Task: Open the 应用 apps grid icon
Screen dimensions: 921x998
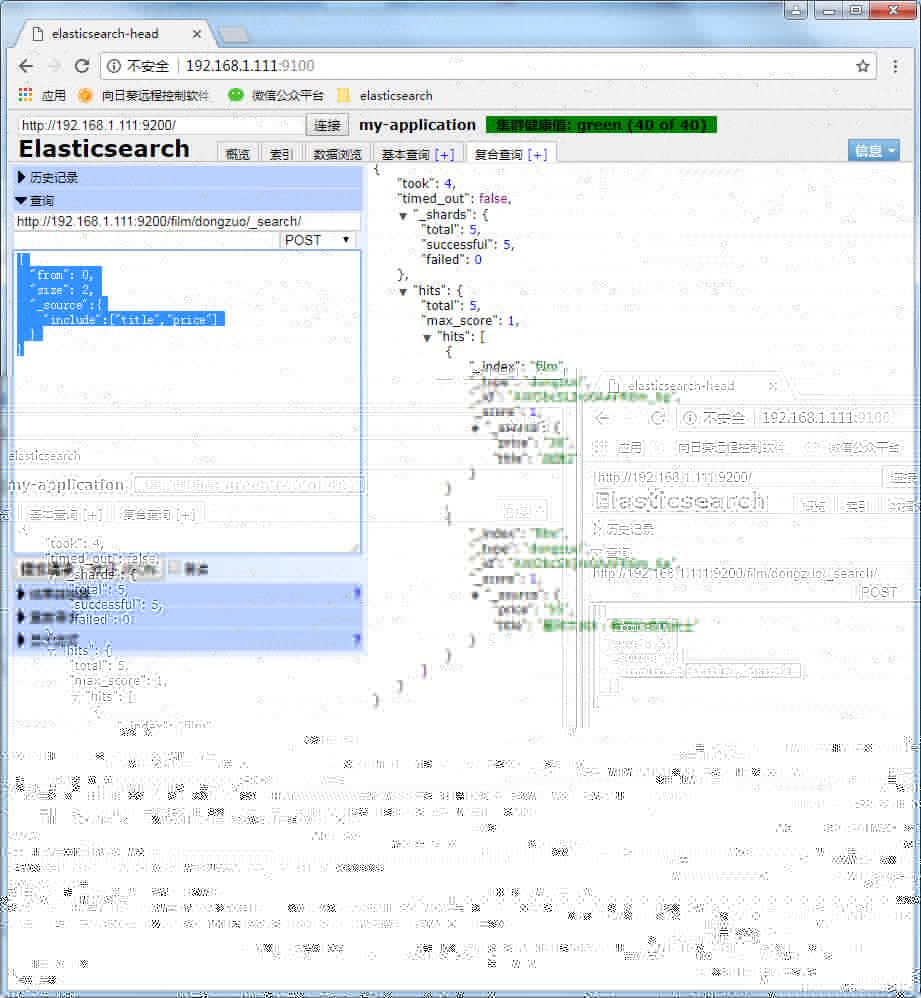Action: tap(24, 96)
